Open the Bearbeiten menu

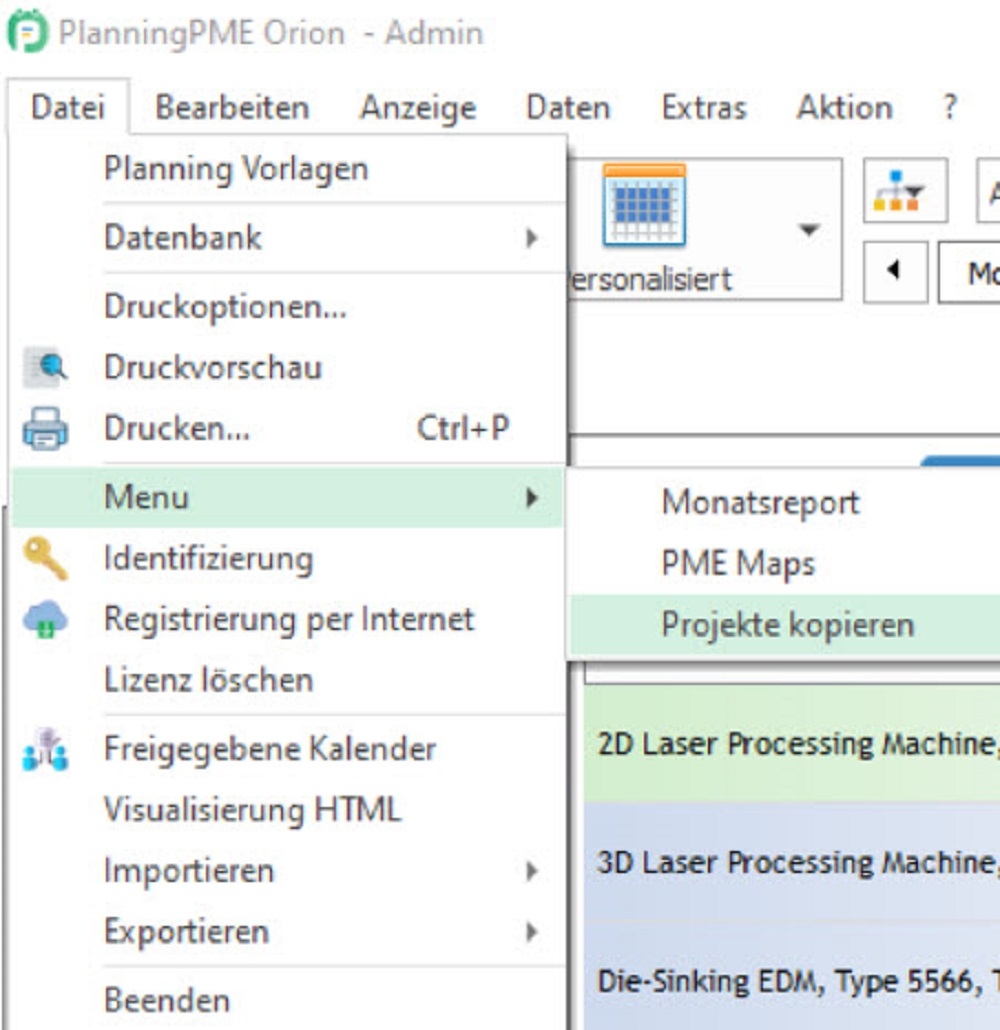pos(232,107)
